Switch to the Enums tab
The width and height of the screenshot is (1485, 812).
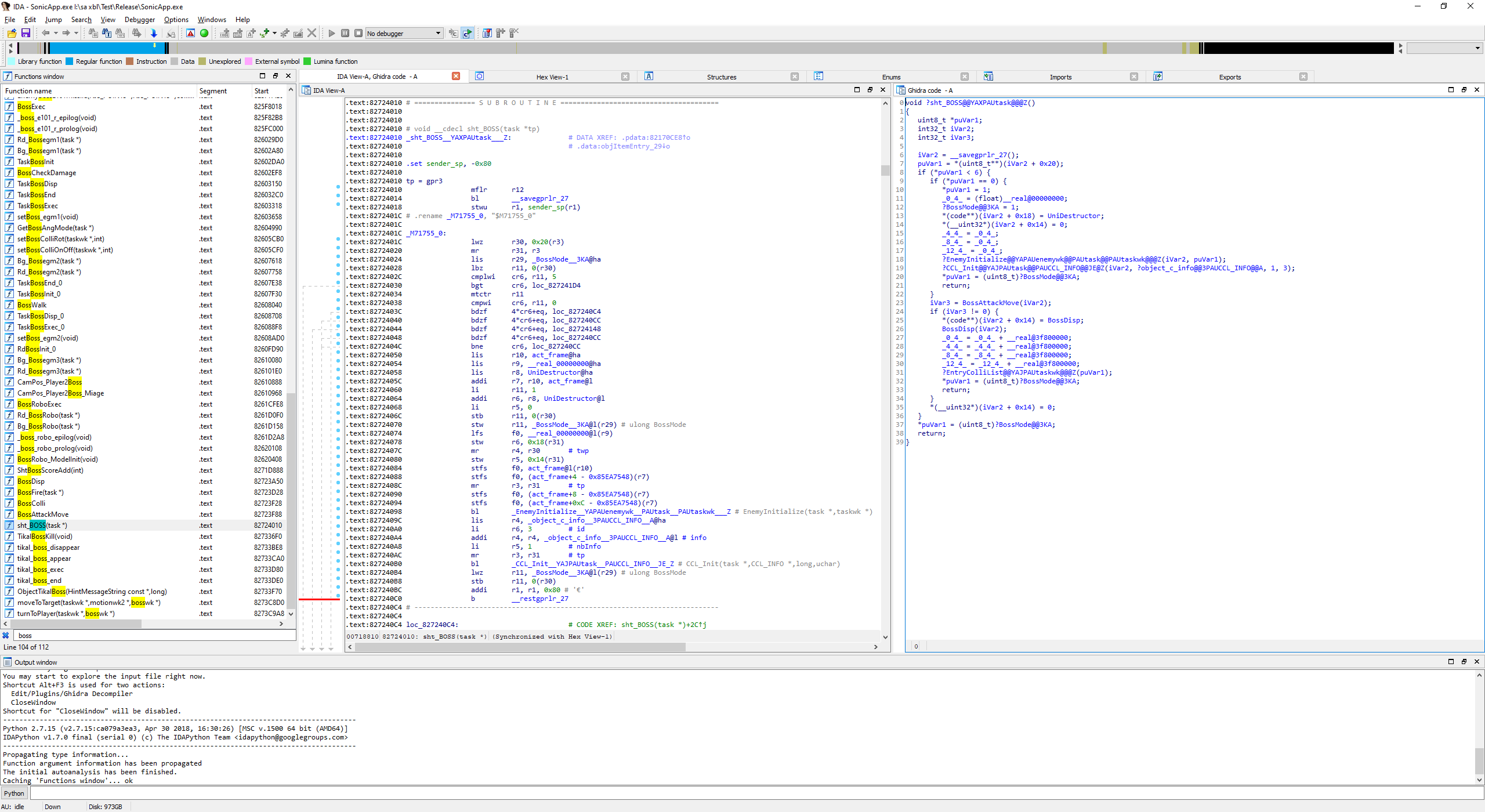tap(891, 77)
